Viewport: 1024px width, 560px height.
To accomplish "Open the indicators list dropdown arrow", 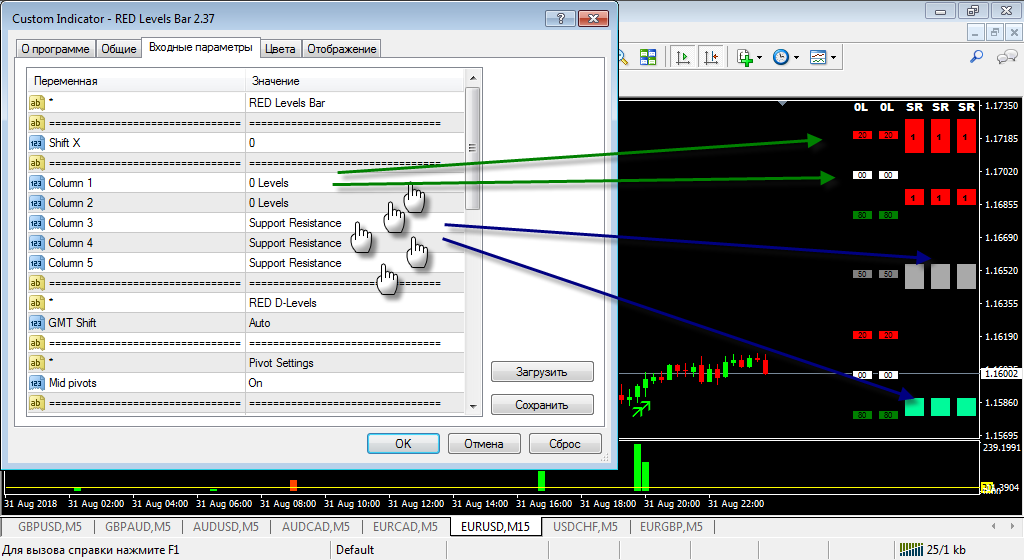I will tap(759, 58).
